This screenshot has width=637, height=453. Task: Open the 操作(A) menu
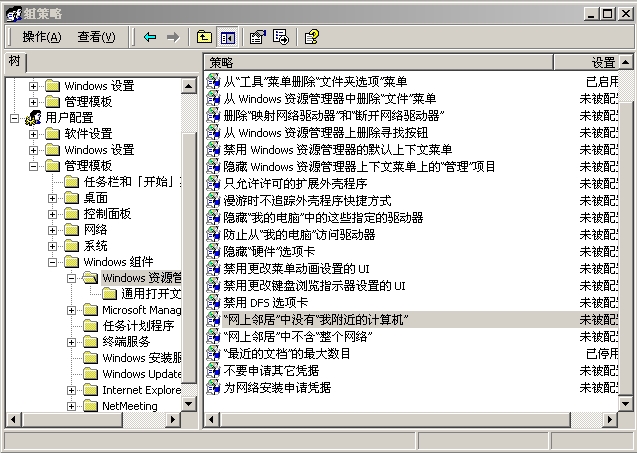click(42, 37)
